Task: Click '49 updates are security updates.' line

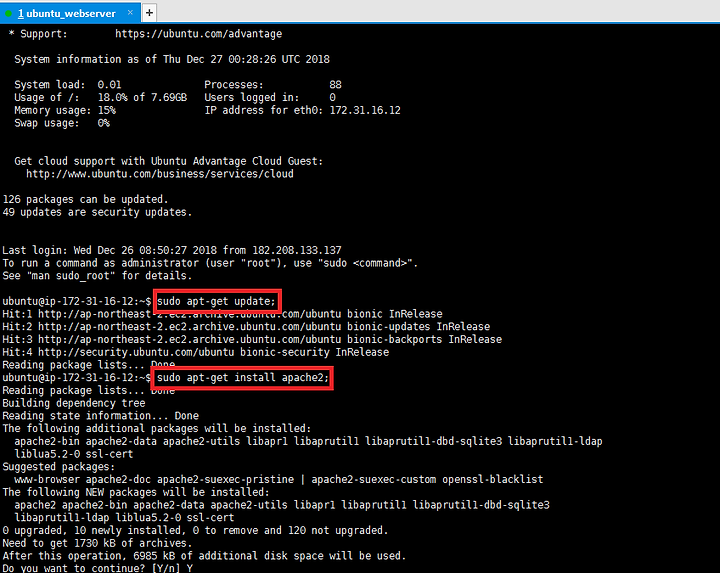Action: tap(97, 212)
